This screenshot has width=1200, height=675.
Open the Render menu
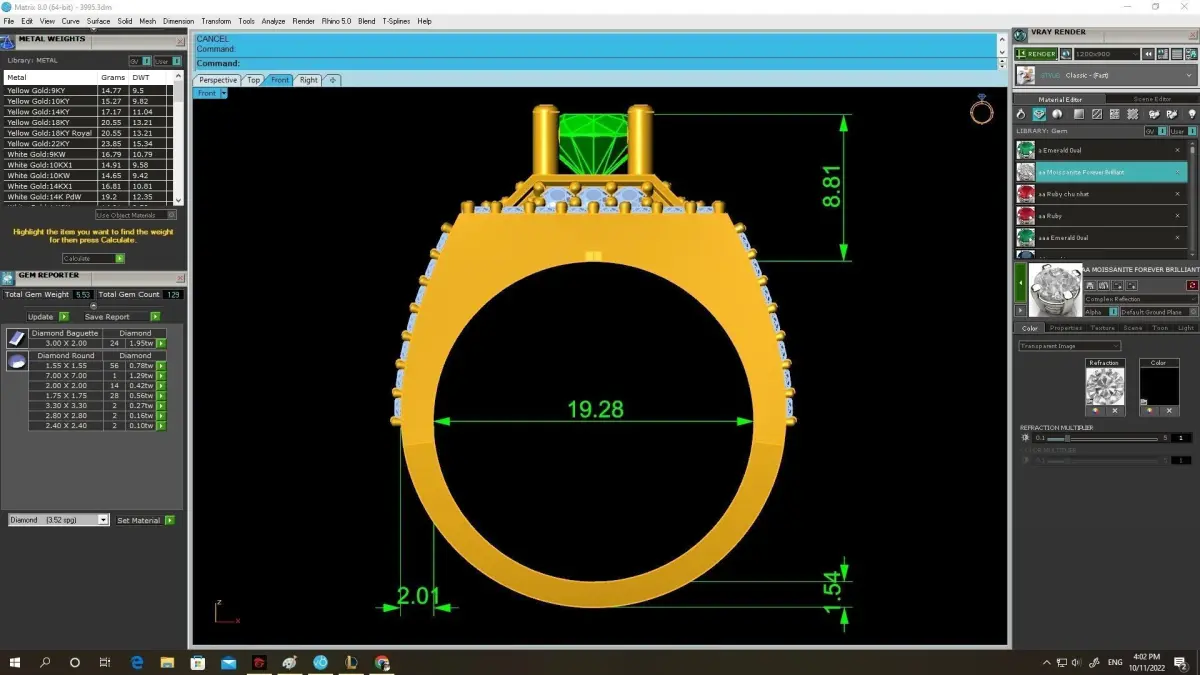(303, 21)
